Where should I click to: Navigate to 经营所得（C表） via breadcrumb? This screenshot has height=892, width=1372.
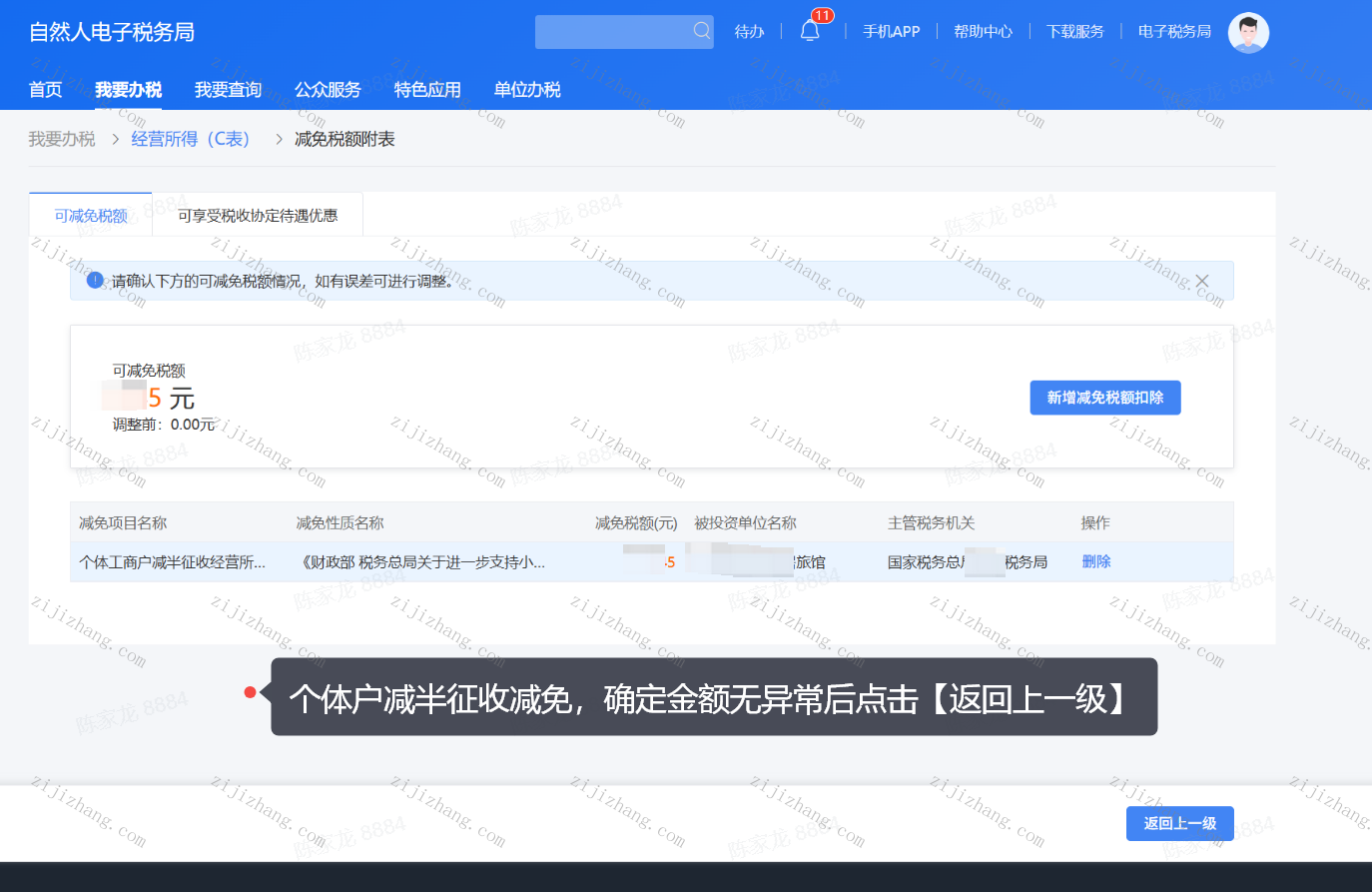coord(191,139)
